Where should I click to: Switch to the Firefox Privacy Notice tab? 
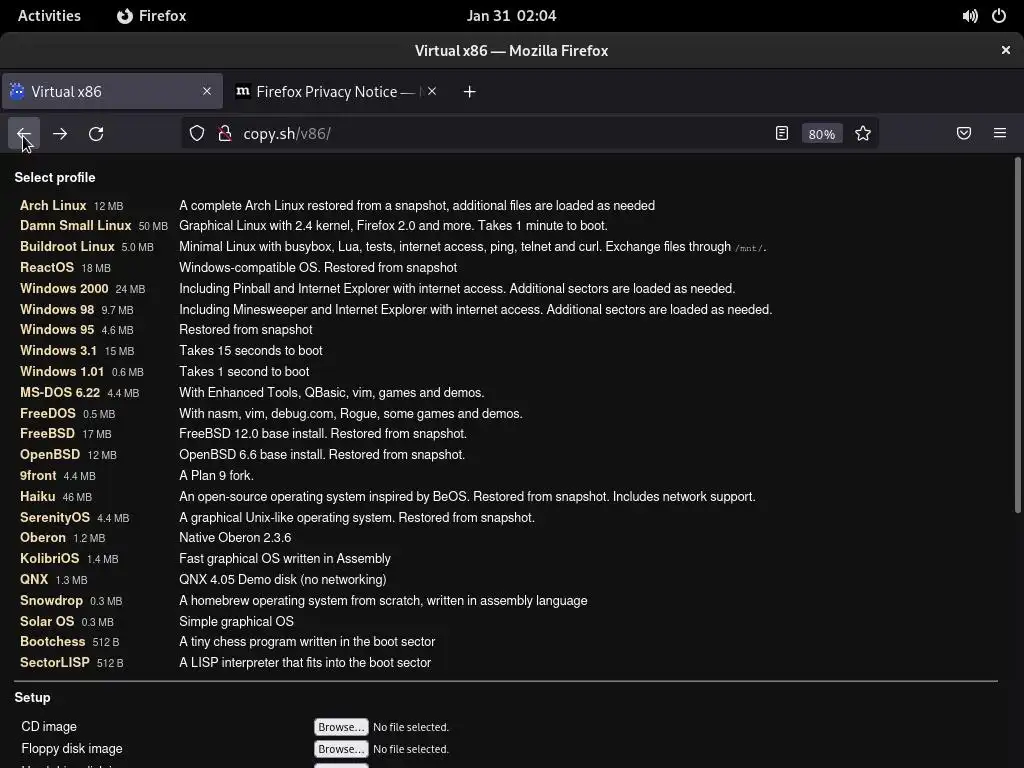336,91
